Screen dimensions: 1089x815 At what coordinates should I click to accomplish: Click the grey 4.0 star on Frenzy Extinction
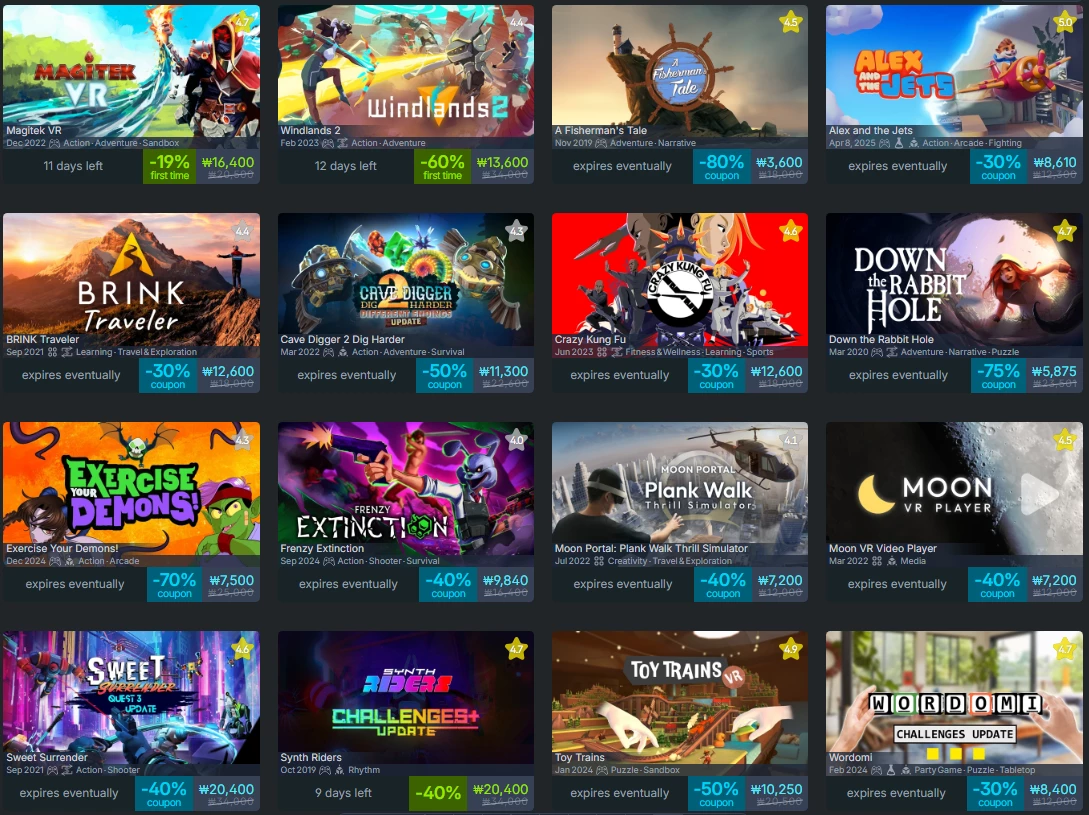coord(517,441)
